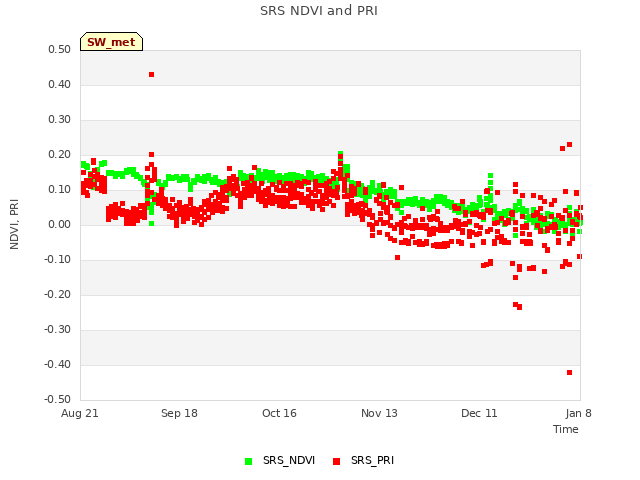Click the 0.30 y-axis tick label
The image size is (640, 480).
59,120
